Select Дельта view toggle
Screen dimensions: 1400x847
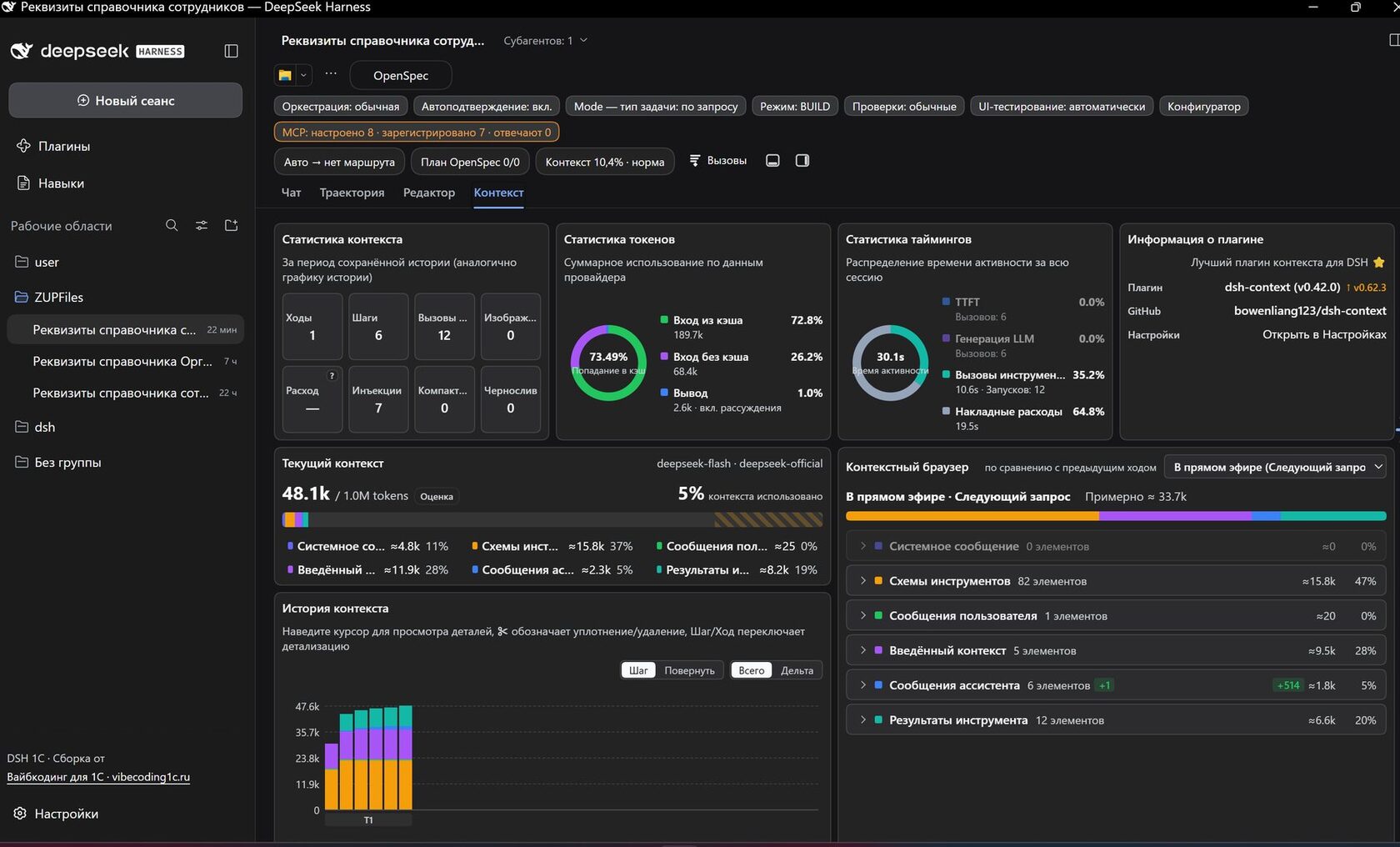[x=797, y=670]
